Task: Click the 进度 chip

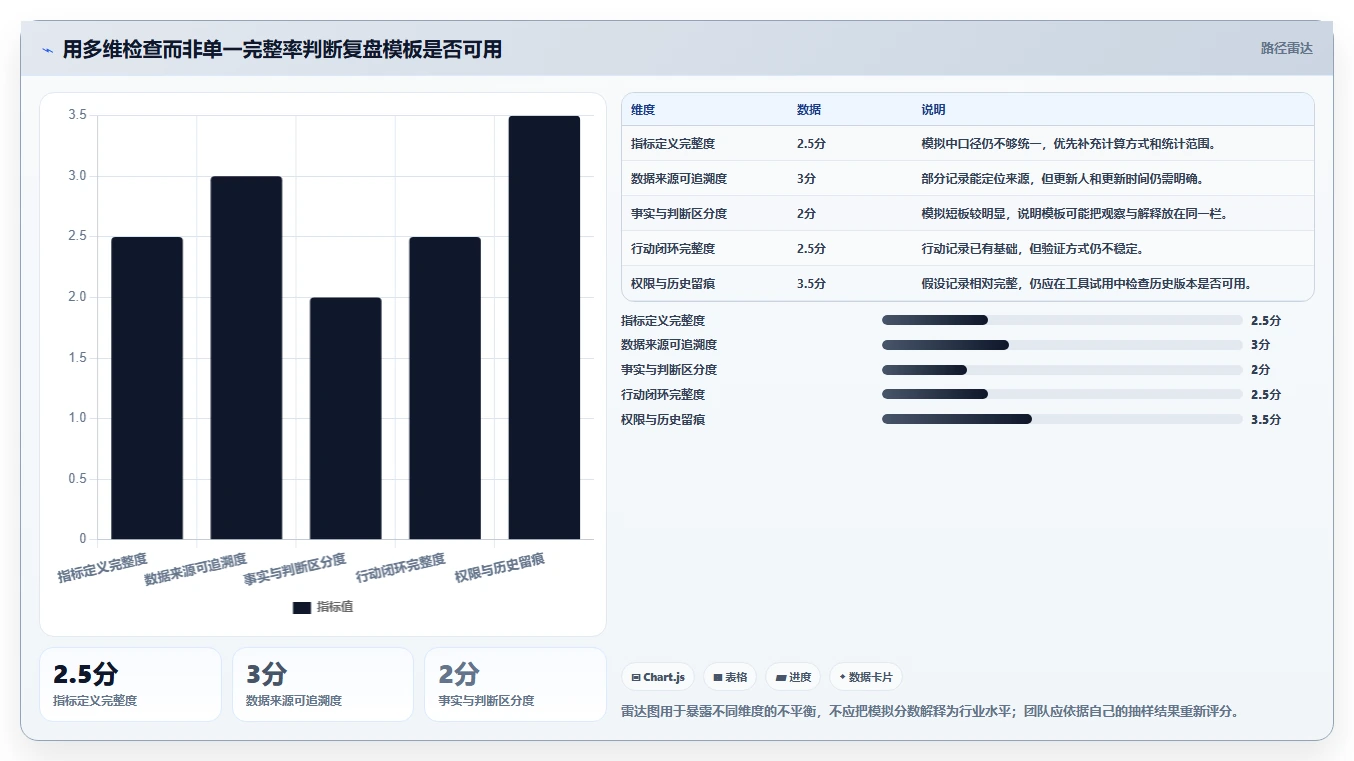Action: point(793,677)
